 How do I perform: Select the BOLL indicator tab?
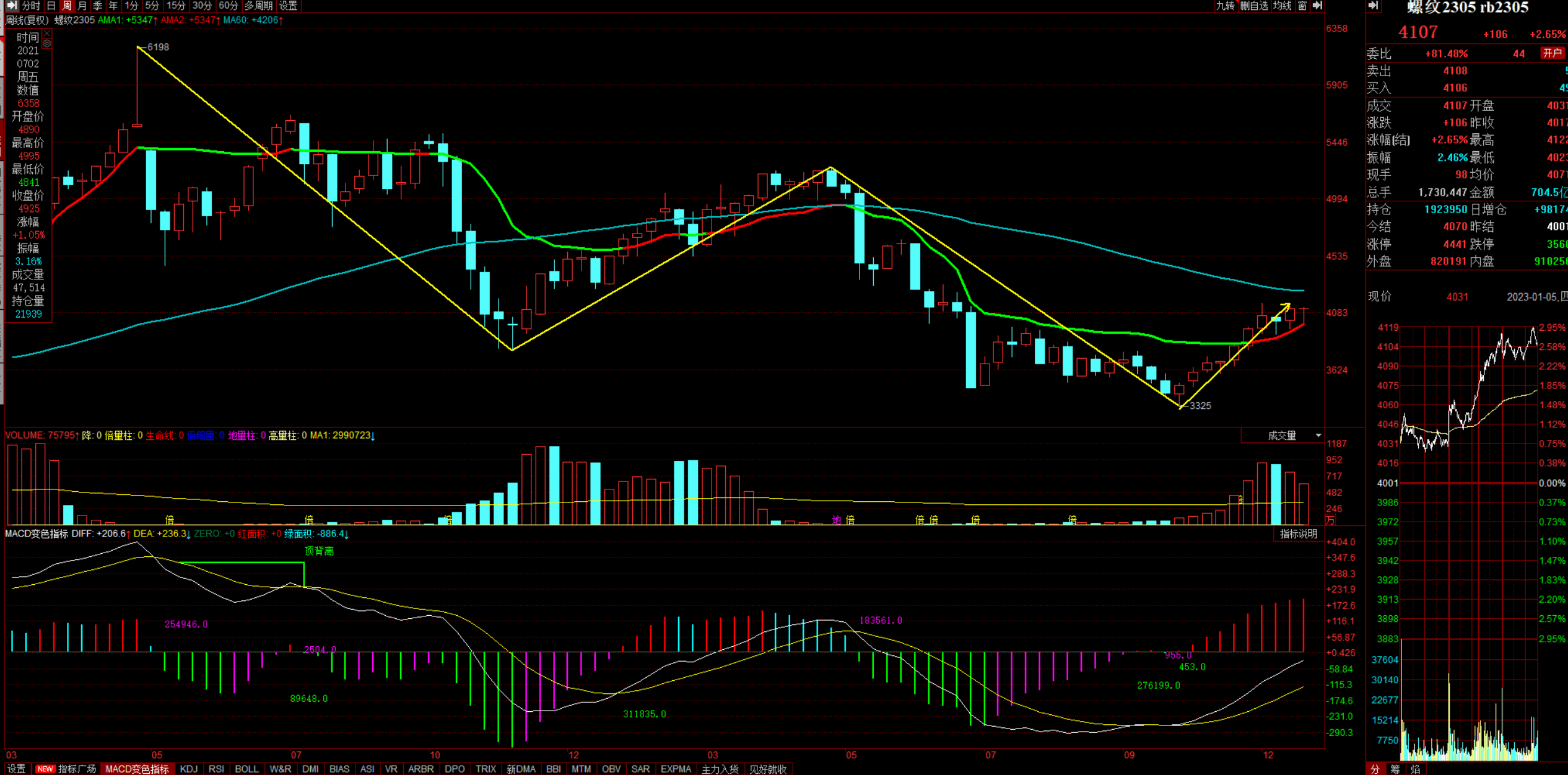click(246, 769)
